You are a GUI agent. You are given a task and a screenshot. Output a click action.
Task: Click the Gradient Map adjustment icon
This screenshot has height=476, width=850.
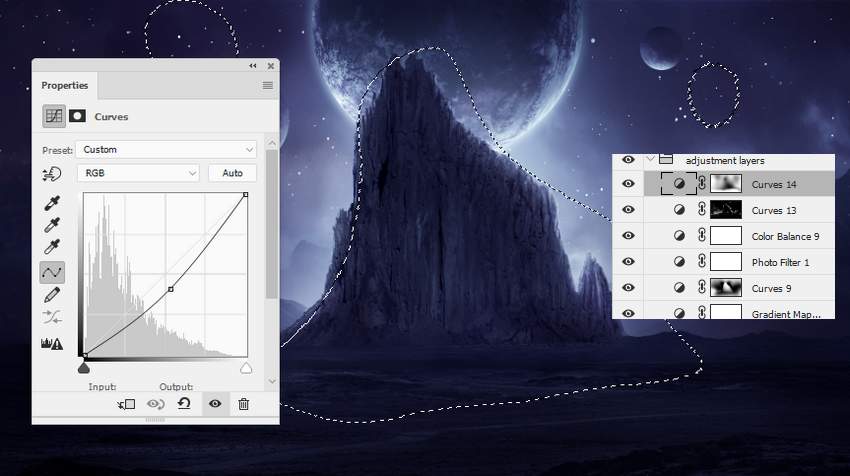(679, 313)
